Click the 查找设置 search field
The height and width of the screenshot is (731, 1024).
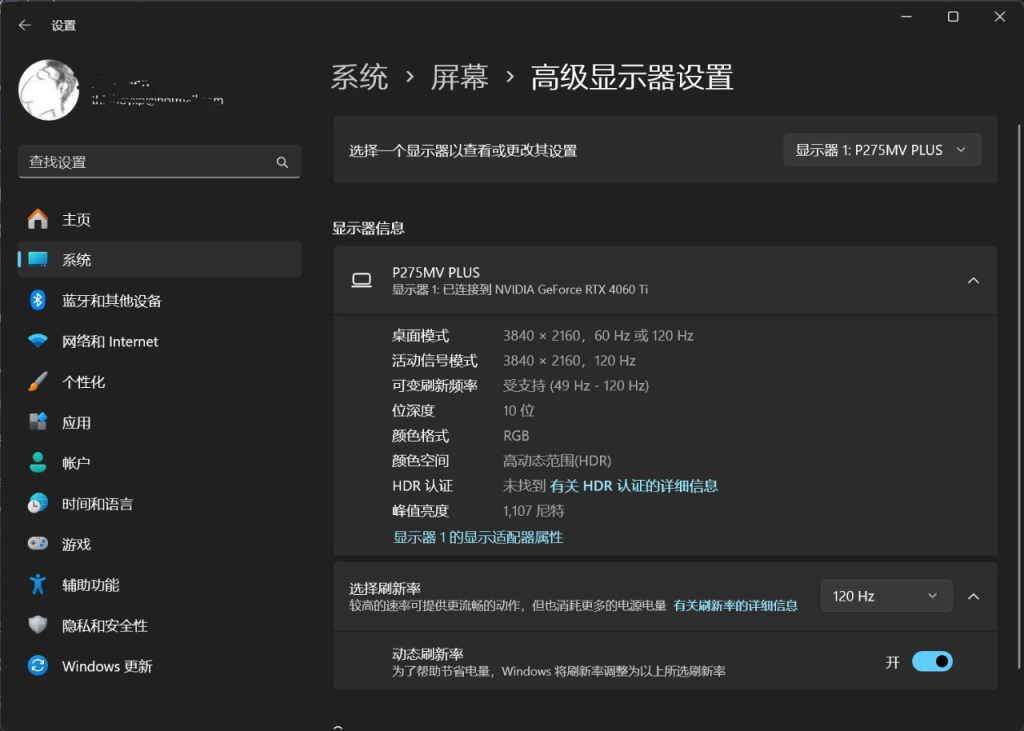pyautogui.click(x=150, y=162)
